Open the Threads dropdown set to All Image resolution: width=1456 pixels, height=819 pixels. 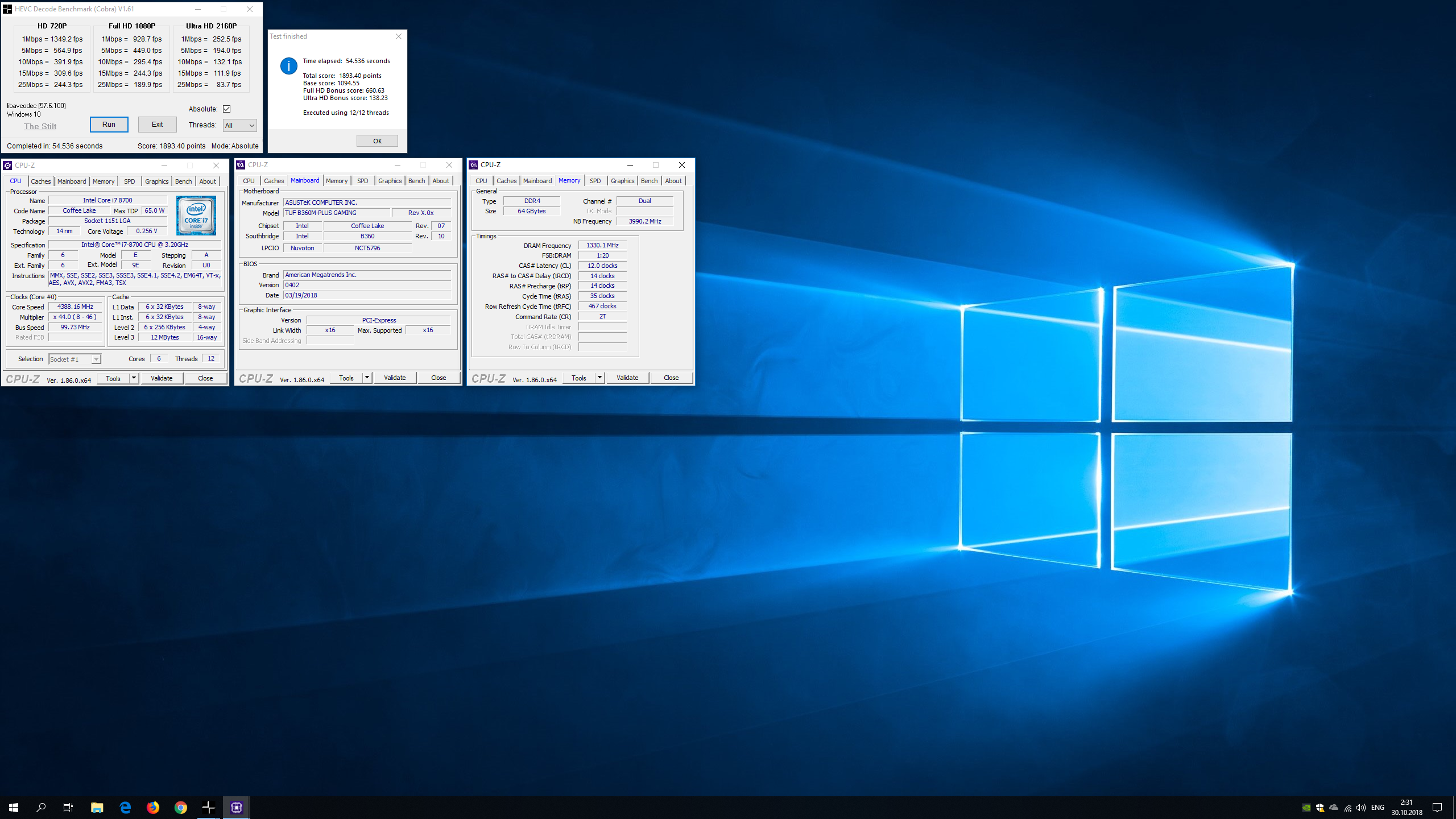[239, 125]
